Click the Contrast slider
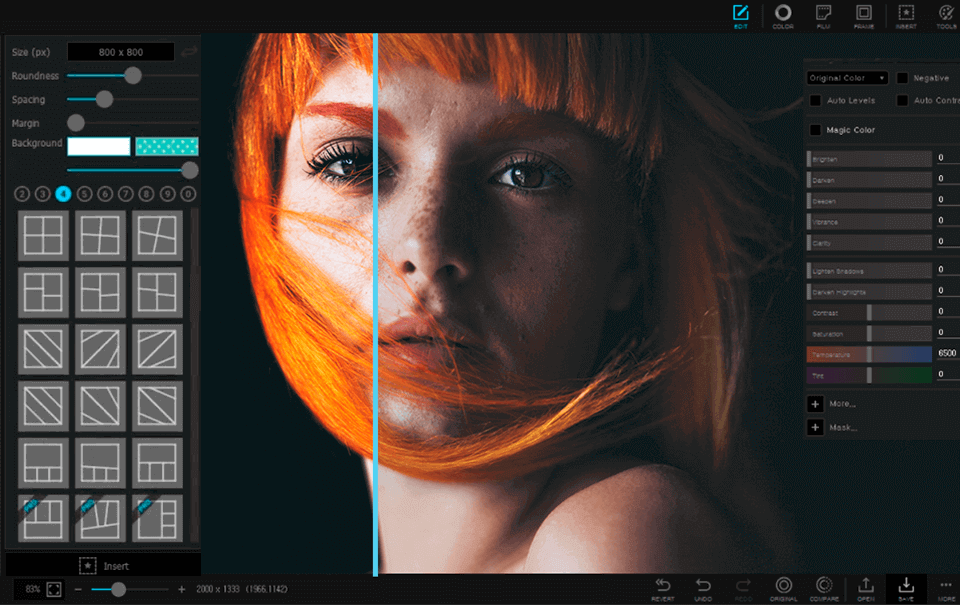The image size is (960, 605). click(x=869, y=313)
